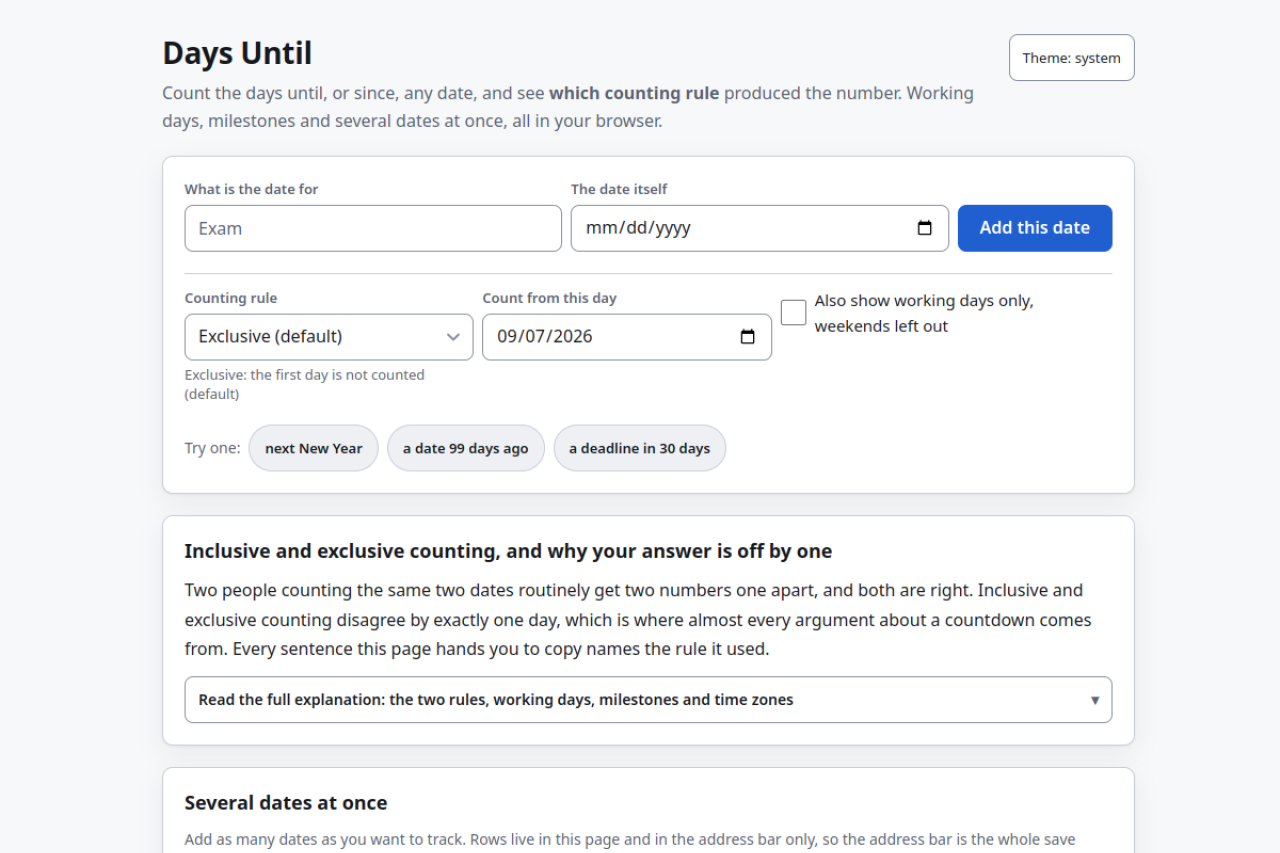Click the Count from this day label
This screenshot has height=853, width=1280.
550,298
